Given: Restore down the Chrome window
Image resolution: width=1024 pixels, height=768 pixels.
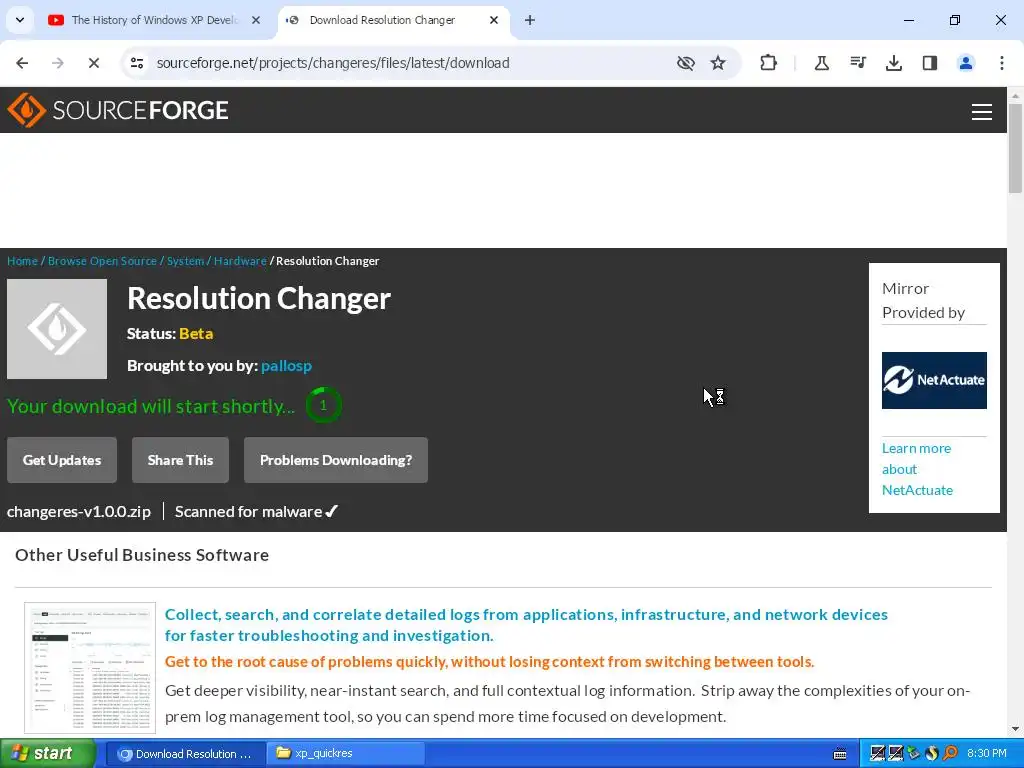Looking at the screenshot, I should coord(955,20).
